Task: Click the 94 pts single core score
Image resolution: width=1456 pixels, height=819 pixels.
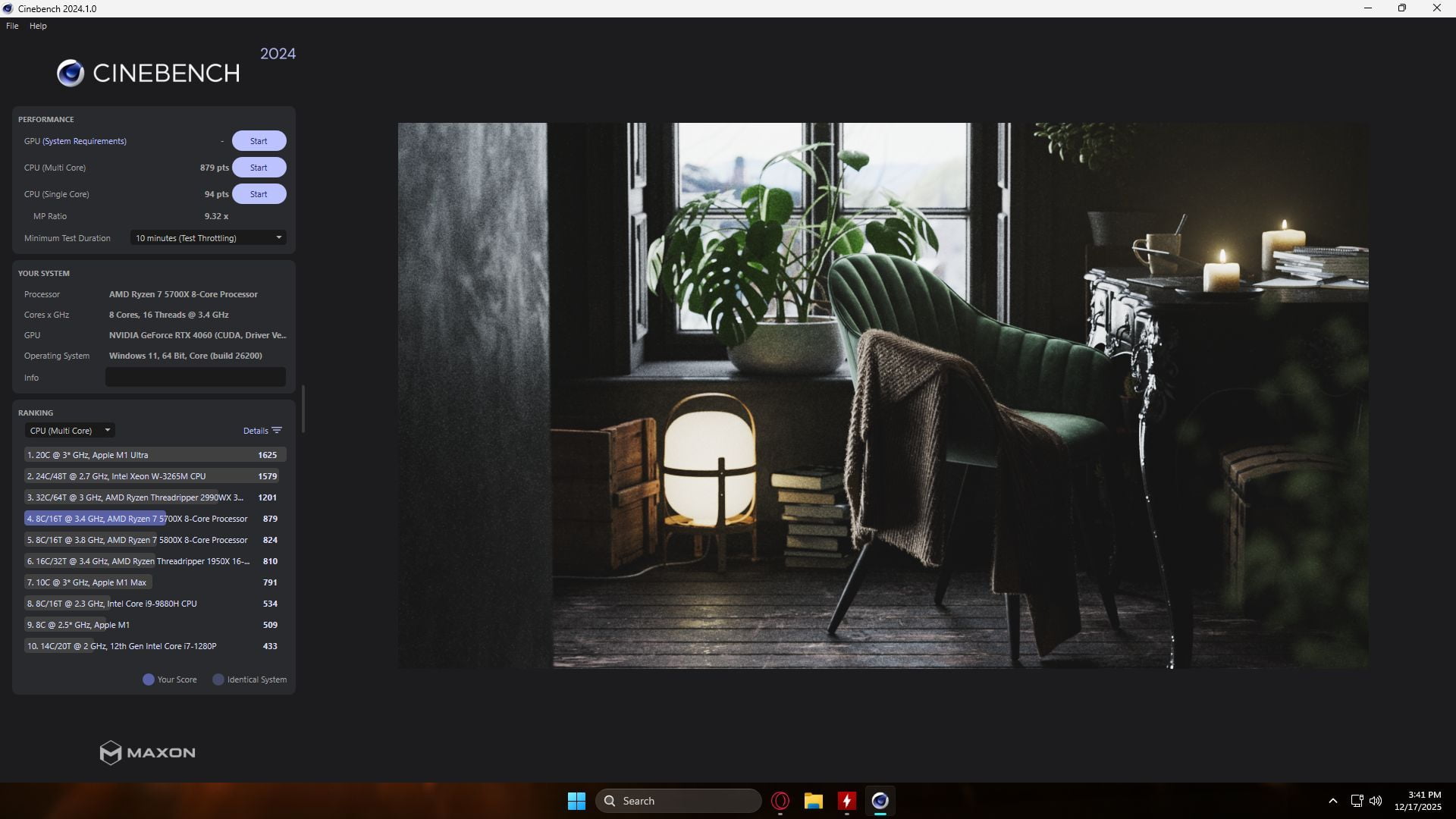Action: (x=217, y=194)
